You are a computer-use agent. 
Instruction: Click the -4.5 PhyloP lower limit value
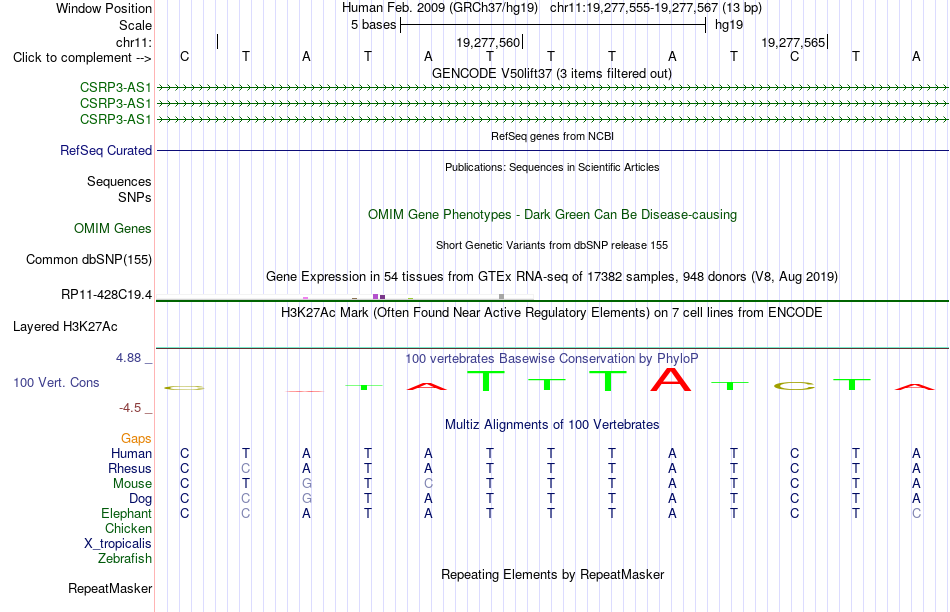click(x=130, y=408)
